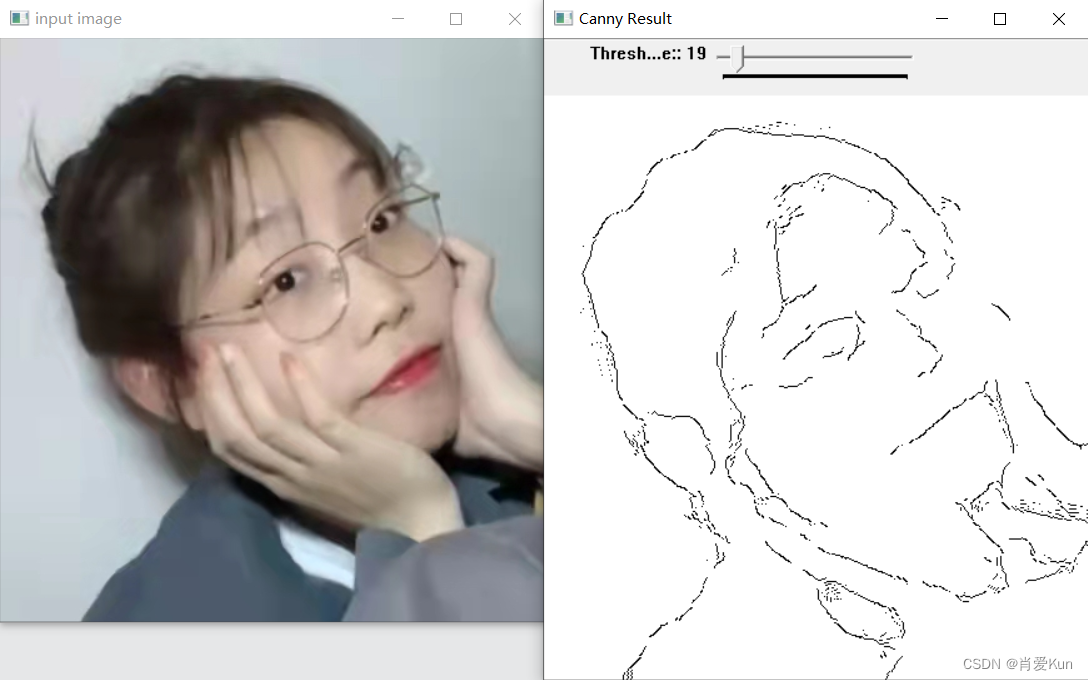Close the input image window

(514, 19)
